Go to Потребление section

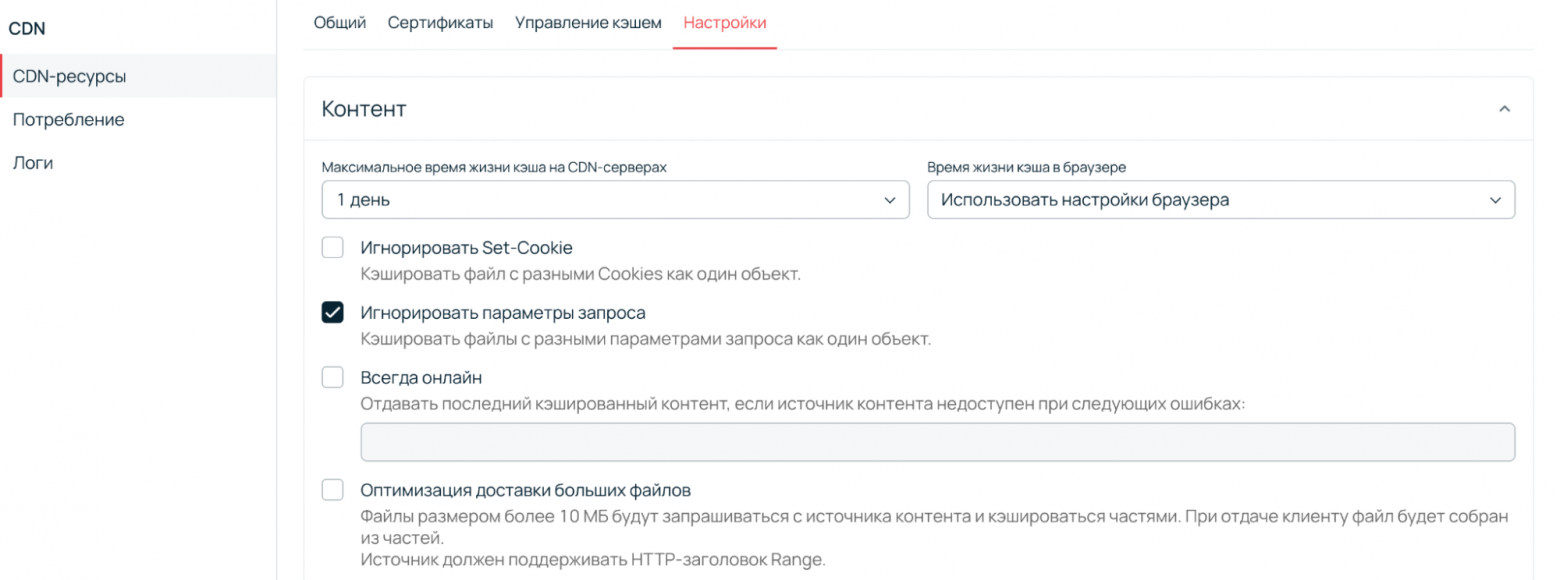coord(69,119)
